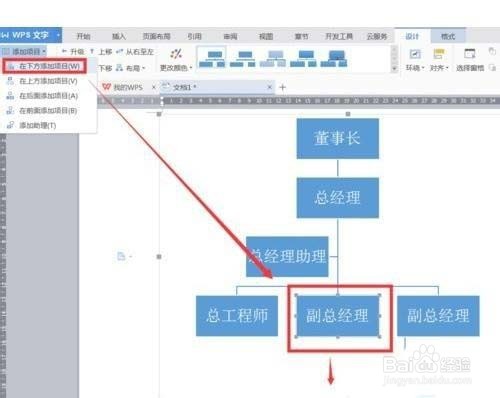Click the 环绕 wrap icon
Viewport: 500px width, 398px height.
pyautogui.click(x=415, y=54)
